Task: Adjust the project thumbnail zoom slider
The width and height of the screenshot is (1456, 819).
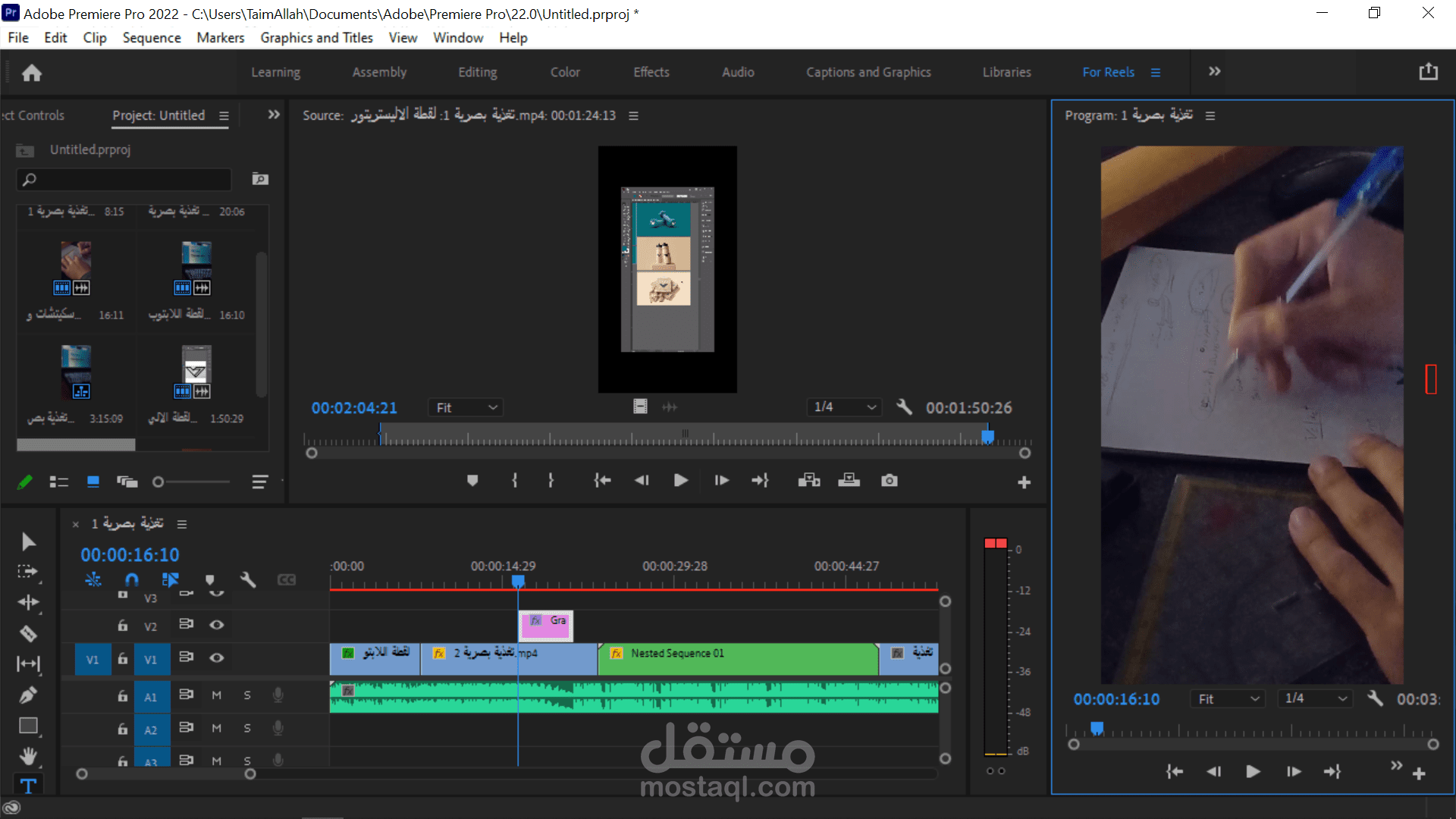Action: click(158, 482)
